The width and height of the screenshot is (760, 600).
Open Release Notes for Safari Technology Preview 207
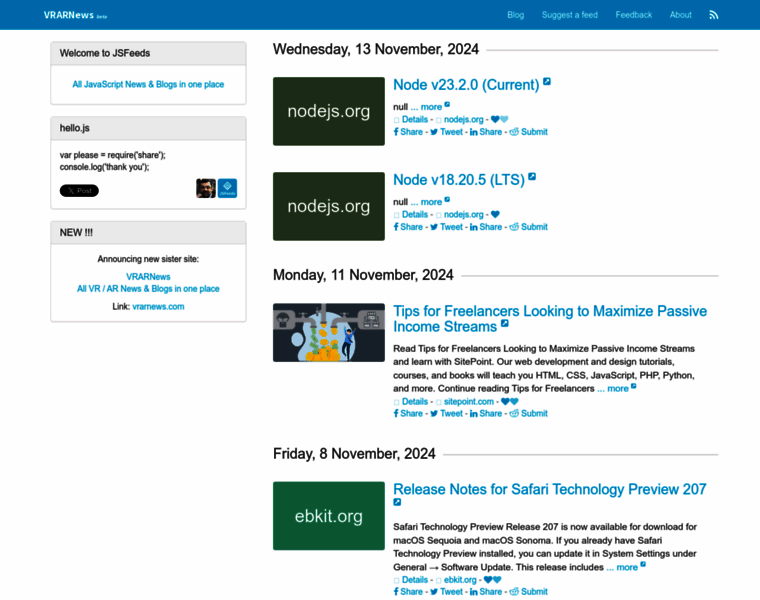click(550, 489)
